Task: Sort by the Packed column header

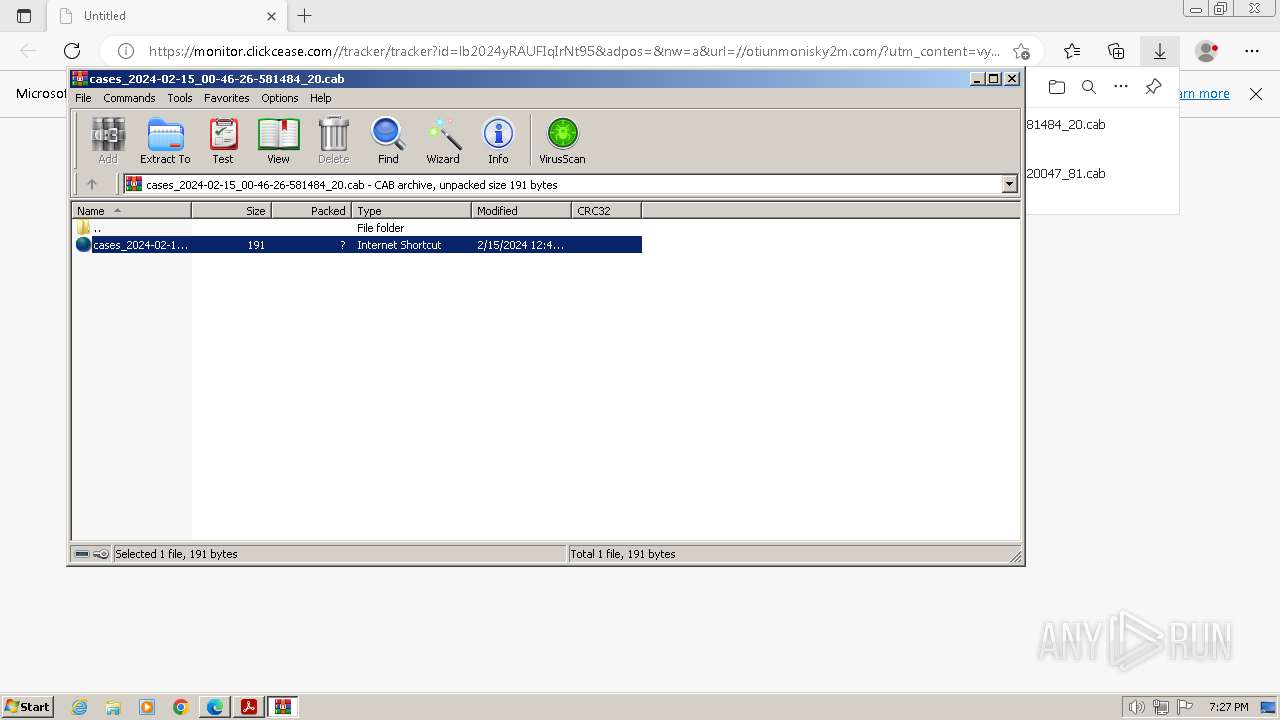Action: 311,210
